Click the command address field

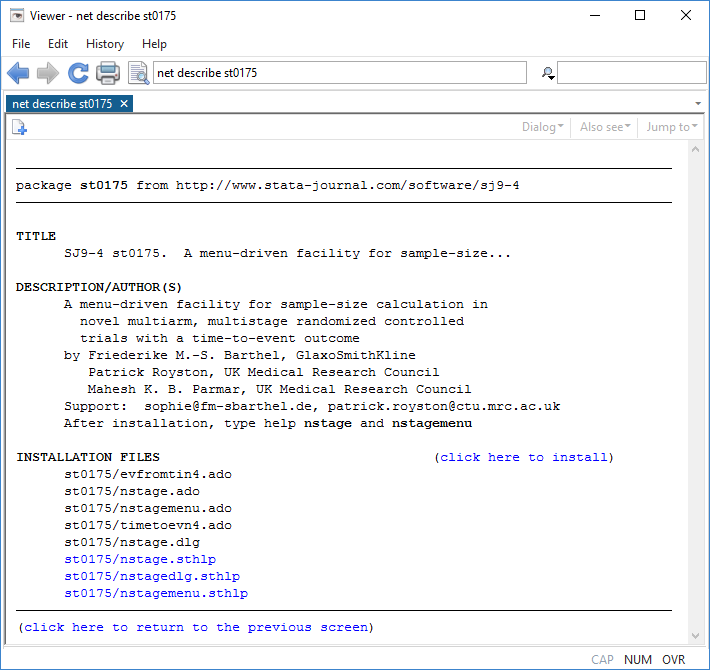coord(340,73)
